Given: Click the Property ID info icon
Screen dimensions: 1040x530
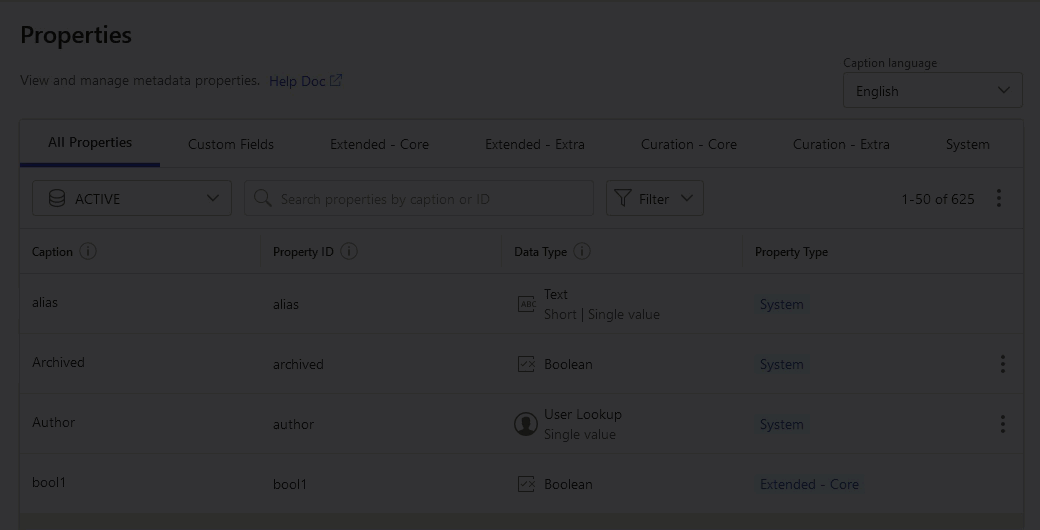Looking at the screenshot, I should pos(349,251).
